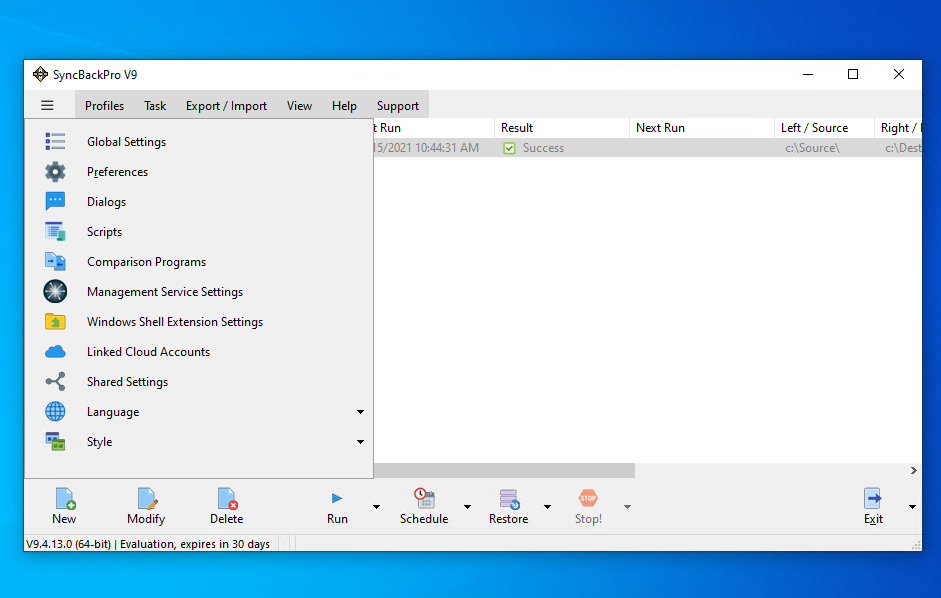The image size is (941, 598).
Task: Click the Management Service Settings icon
Action: click(x=55, y=291)
